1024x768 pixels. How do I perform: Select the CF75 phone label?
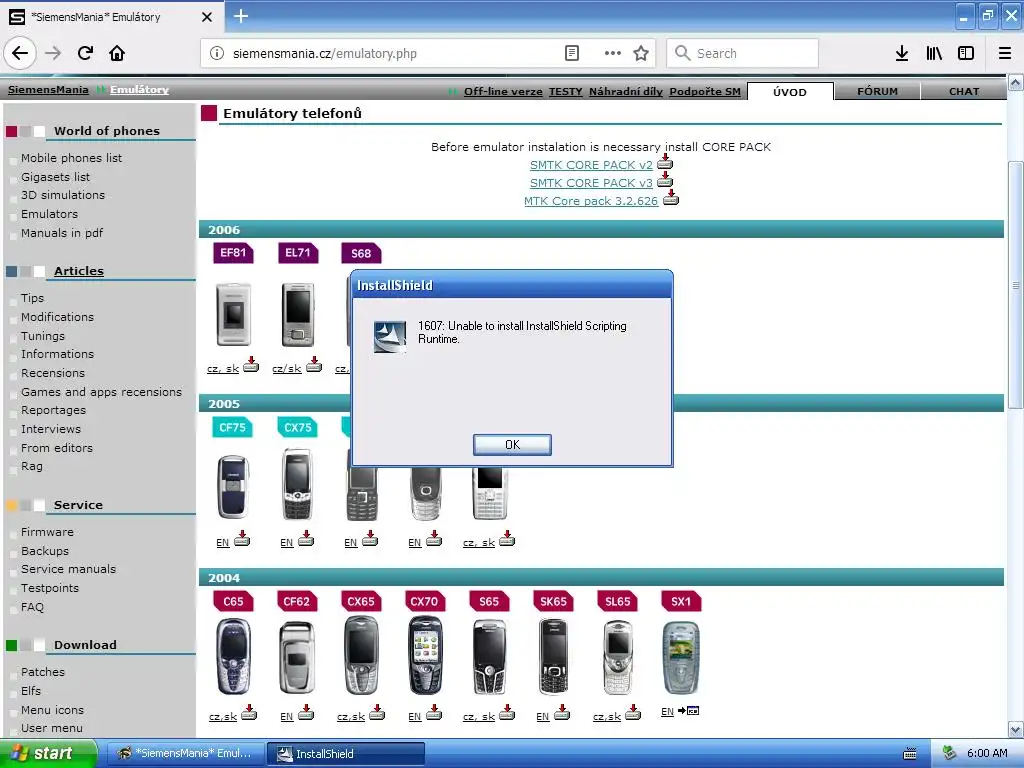click(x=232, y=427)
